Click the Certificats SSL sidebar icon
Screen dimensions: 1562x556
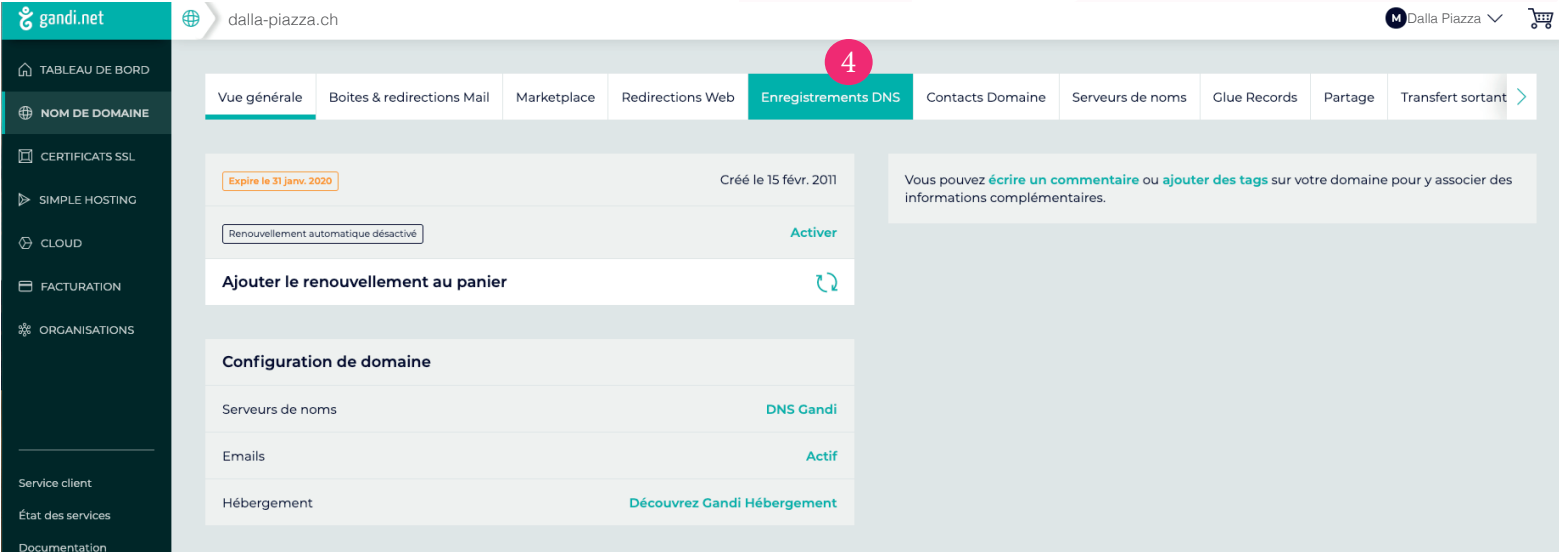[x=26, y=157]
